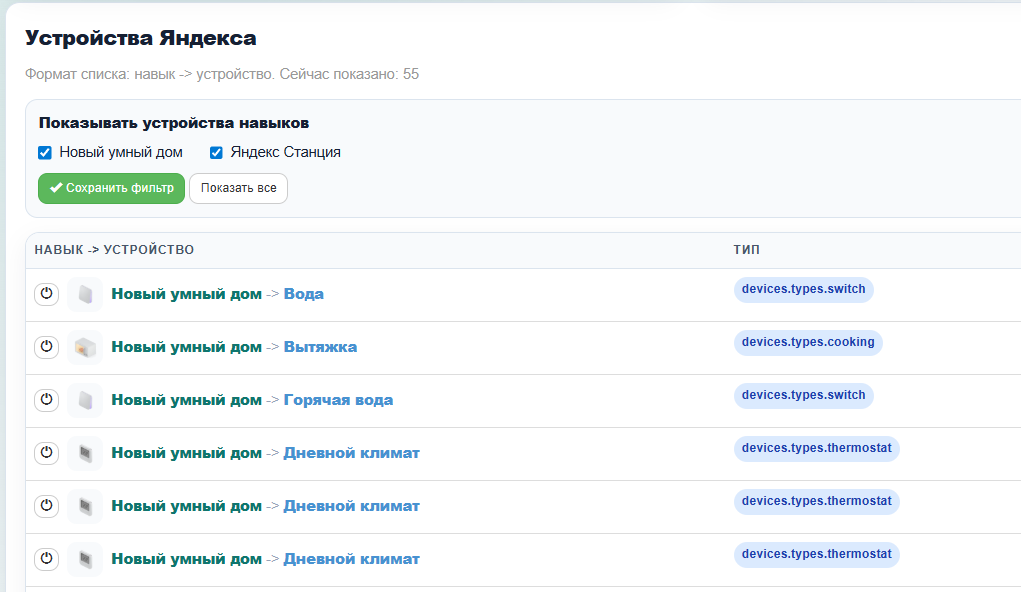Click the devices.types.switch badge in the Вода row

coord(804,289)
